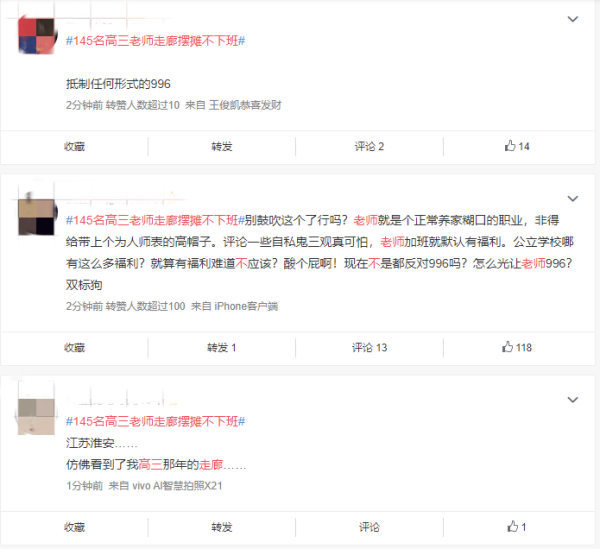Expand options chevron on third post
Screen dimensions: 600x549
pyautogui.click(x=572, y=399)
